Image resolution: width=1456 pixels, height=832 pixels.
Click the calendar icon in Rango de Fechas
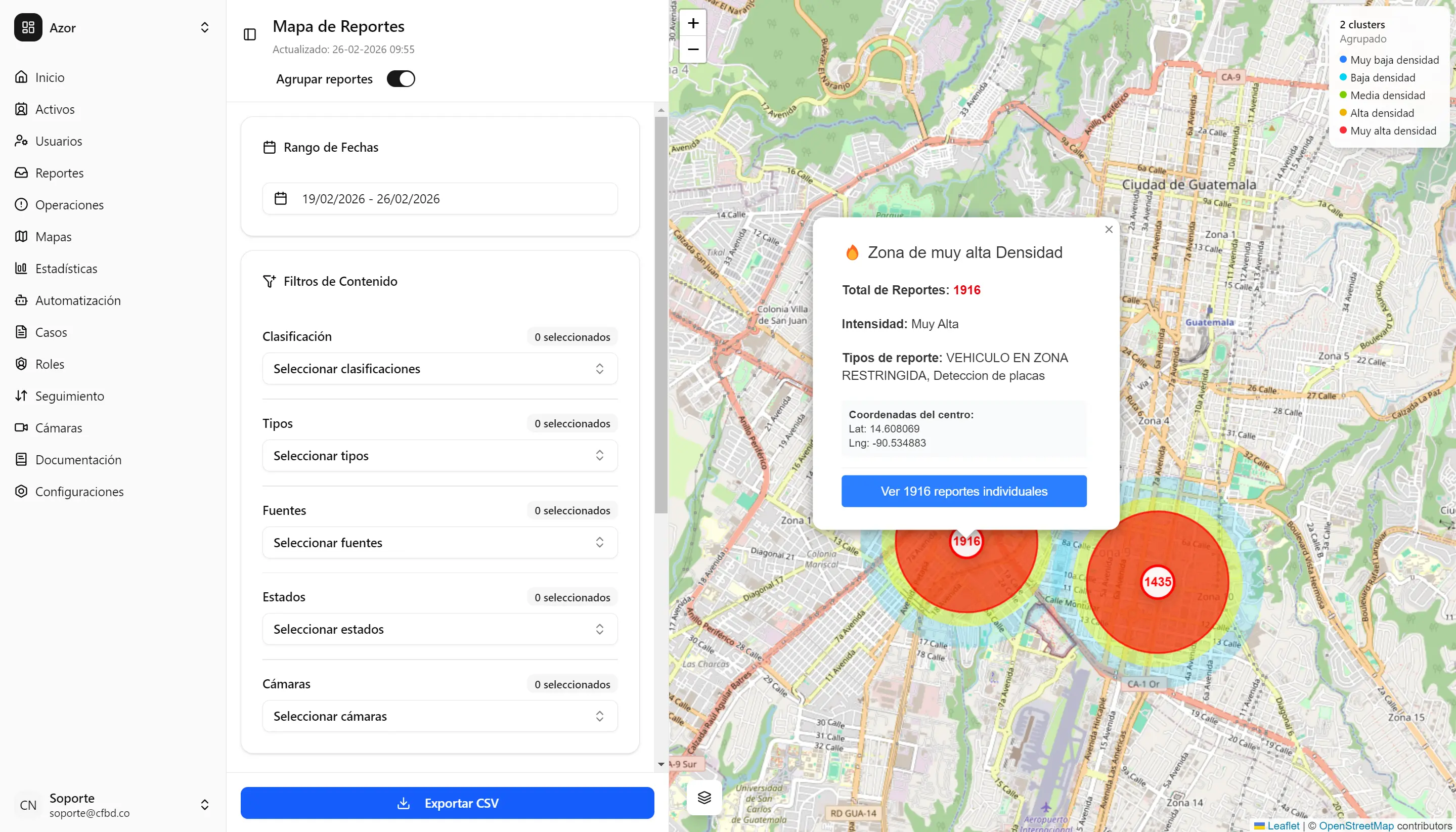tap(270, 146)
